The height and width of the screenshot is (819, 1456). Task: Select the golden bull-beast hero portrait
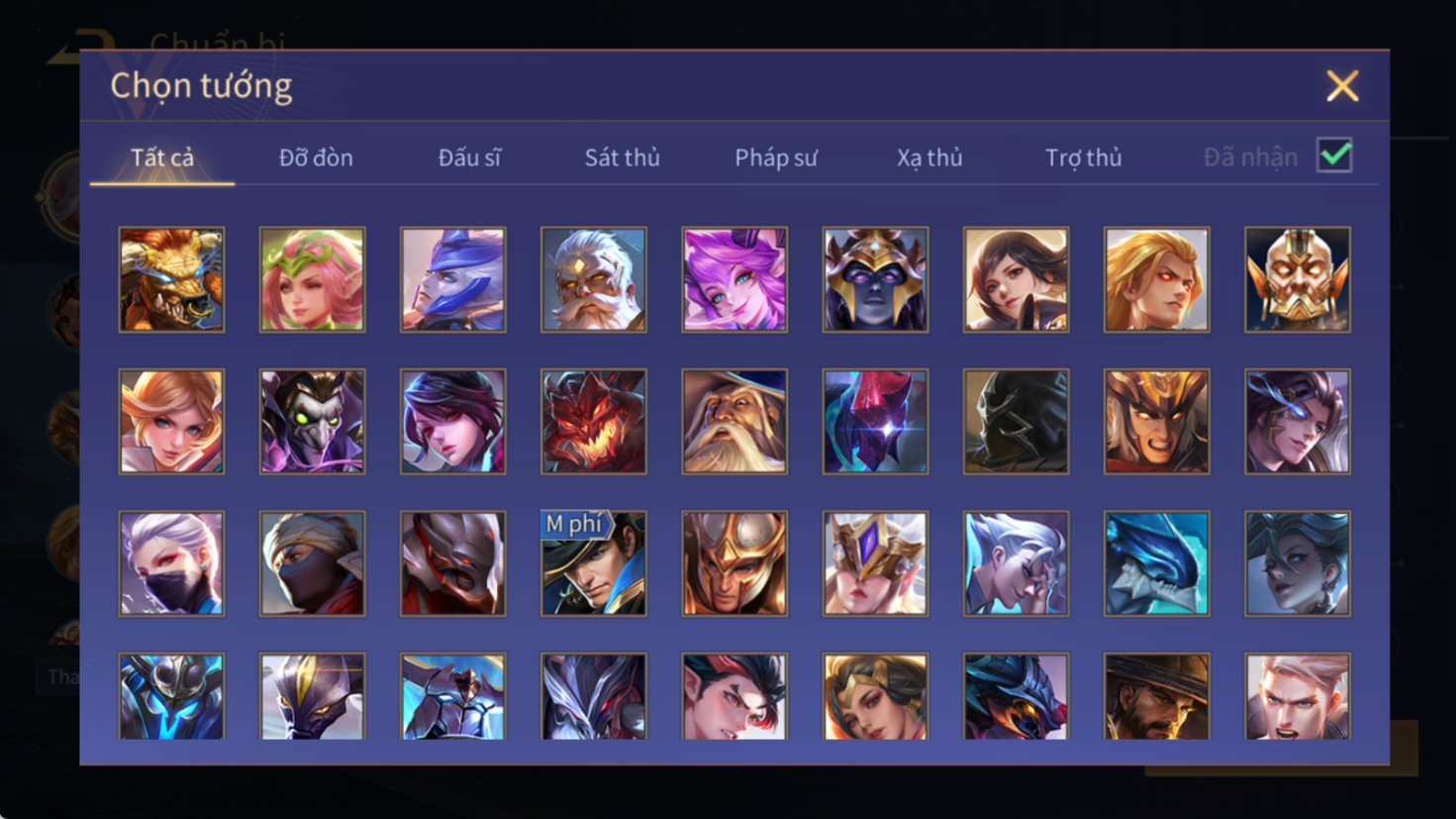pos(171,279)
